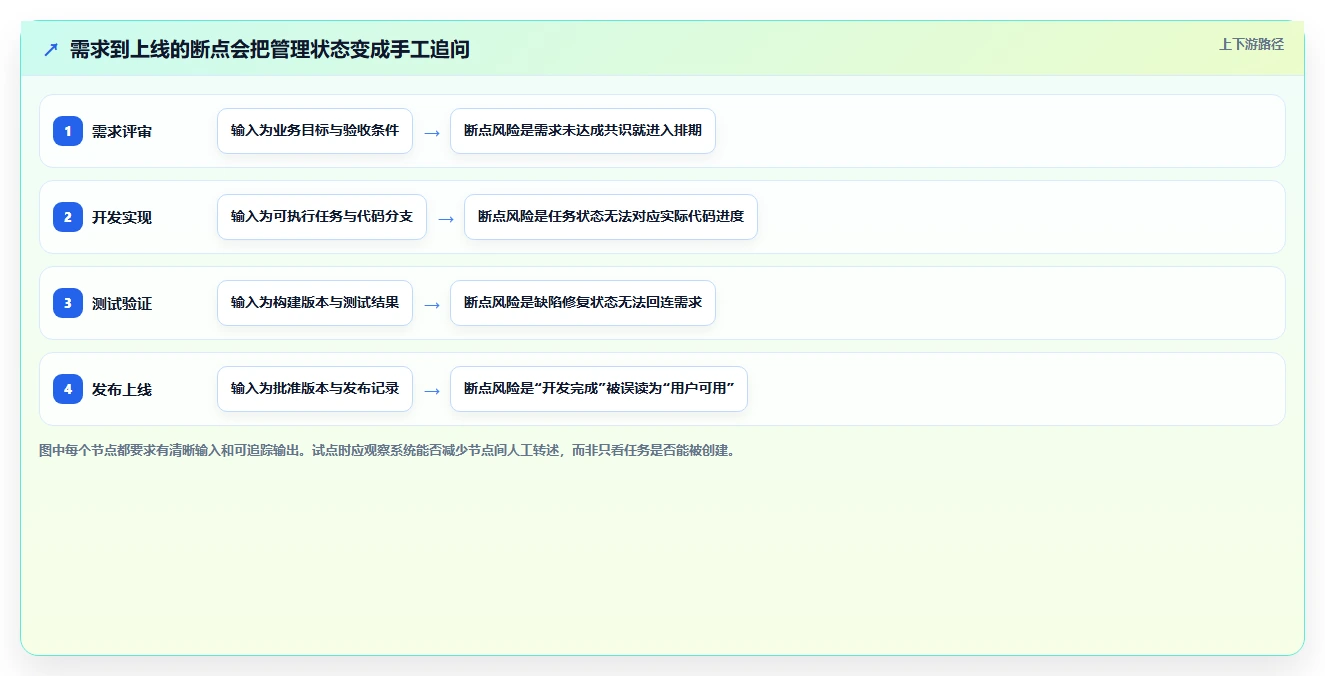Image resolution: width=1325 pixels, height=676 pixels.
Task: Click the footnote text starting 图中每个节点
Action: coord(389,450)
